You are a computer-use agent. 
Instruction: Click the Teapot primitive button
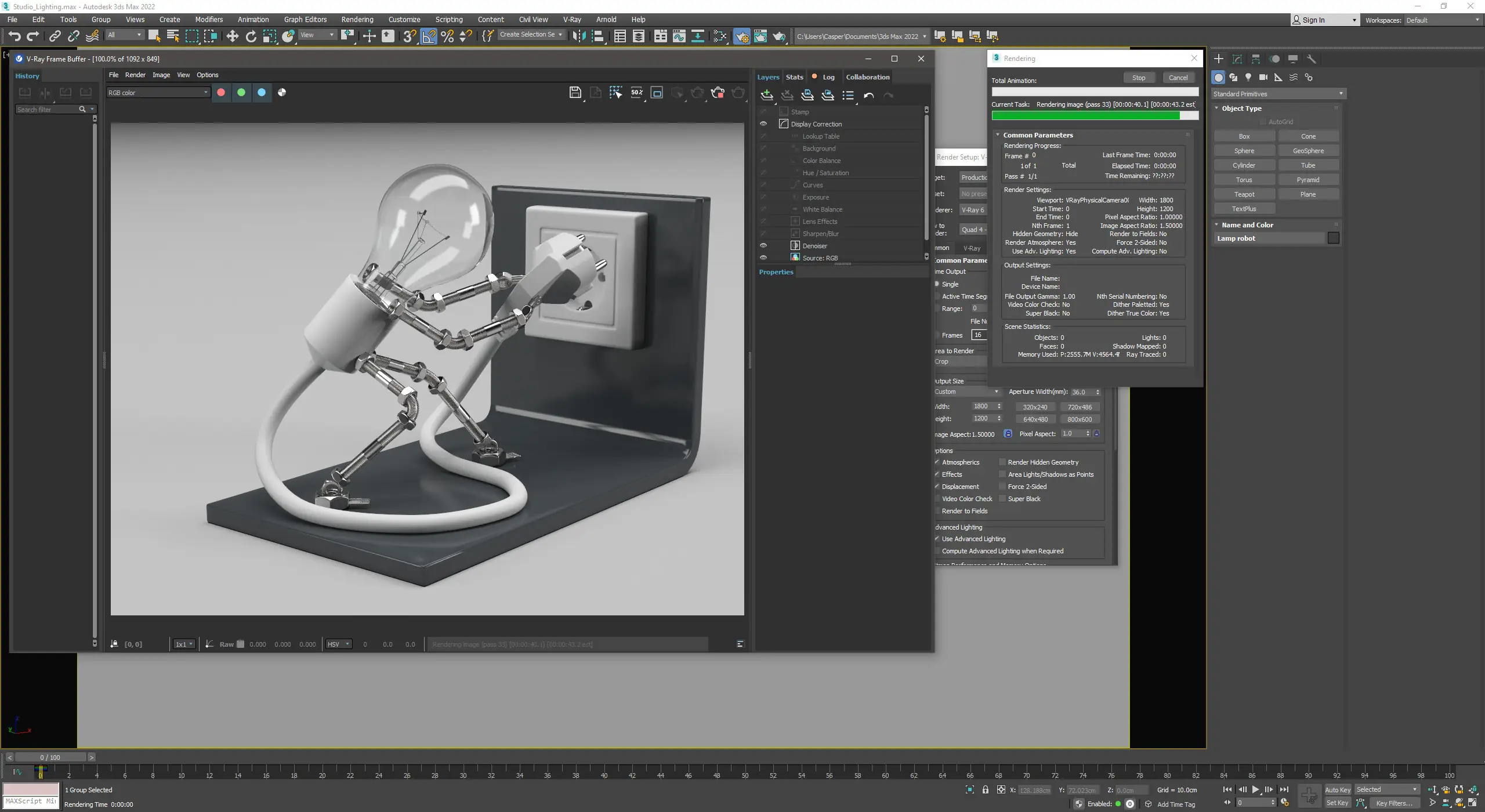click(x=1244, y=194)
